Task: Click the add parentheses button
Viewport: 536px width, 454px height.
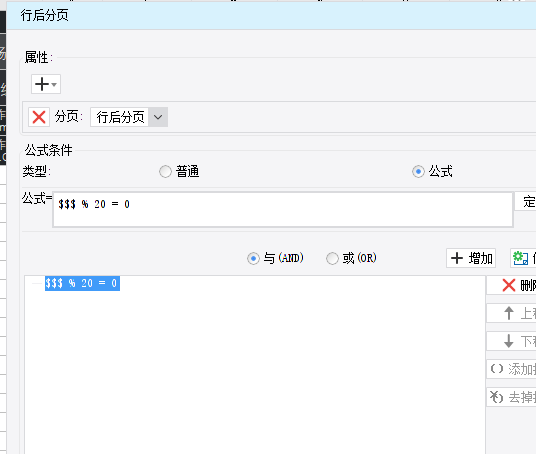Action: (x=511, y=369)
